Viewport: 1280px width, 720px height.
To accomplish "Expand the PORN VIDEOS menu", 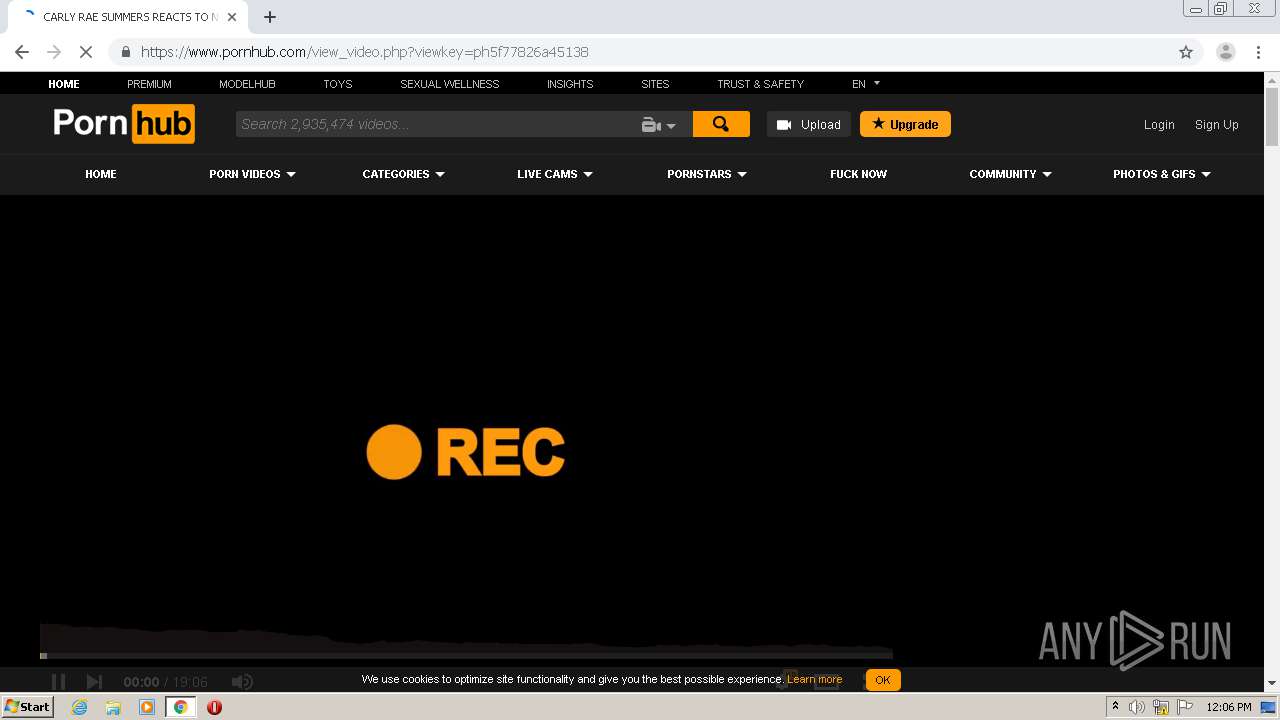I will pos(252,174).
